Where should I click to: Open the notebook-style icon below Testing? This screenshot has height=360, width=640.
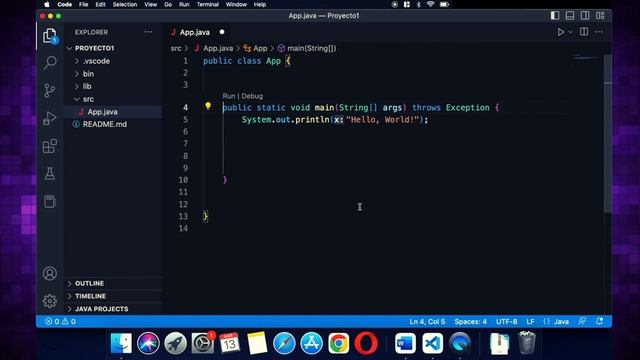pyautogui.click(x=50, y=201)
